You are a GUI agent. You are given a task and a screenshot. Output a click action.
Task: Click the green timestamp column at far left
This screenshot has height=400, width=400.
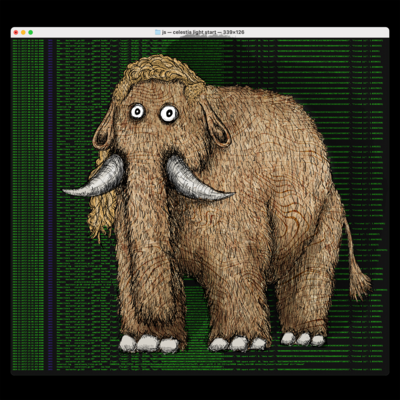click(x=28, y=204)
